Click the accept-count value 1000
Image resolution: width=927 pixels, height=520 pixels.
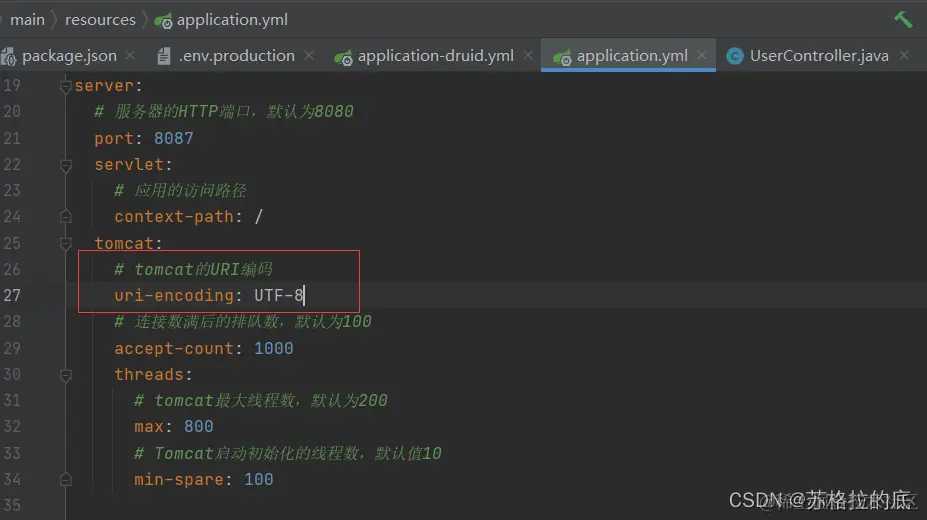point(274,349)
